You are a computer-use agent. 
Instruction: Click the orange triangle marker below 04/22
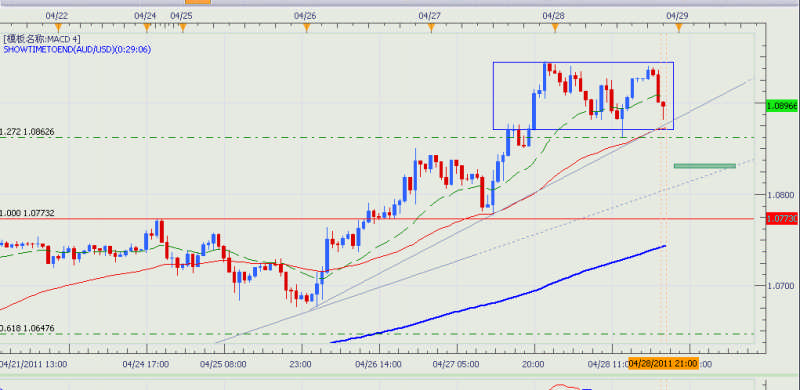tap(58, 27)
